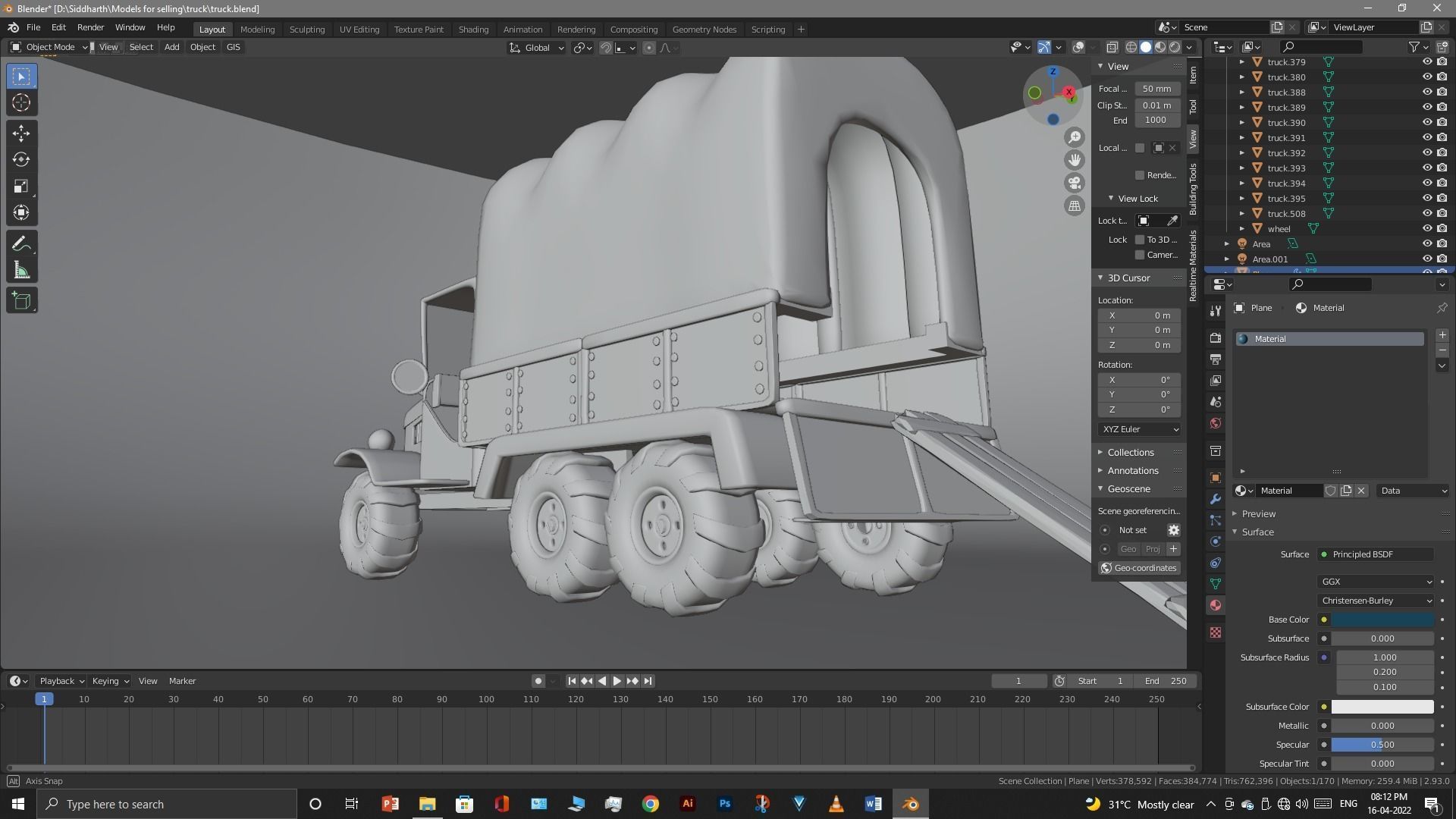Open Output properties tab icon

(x=1216, y=359)
